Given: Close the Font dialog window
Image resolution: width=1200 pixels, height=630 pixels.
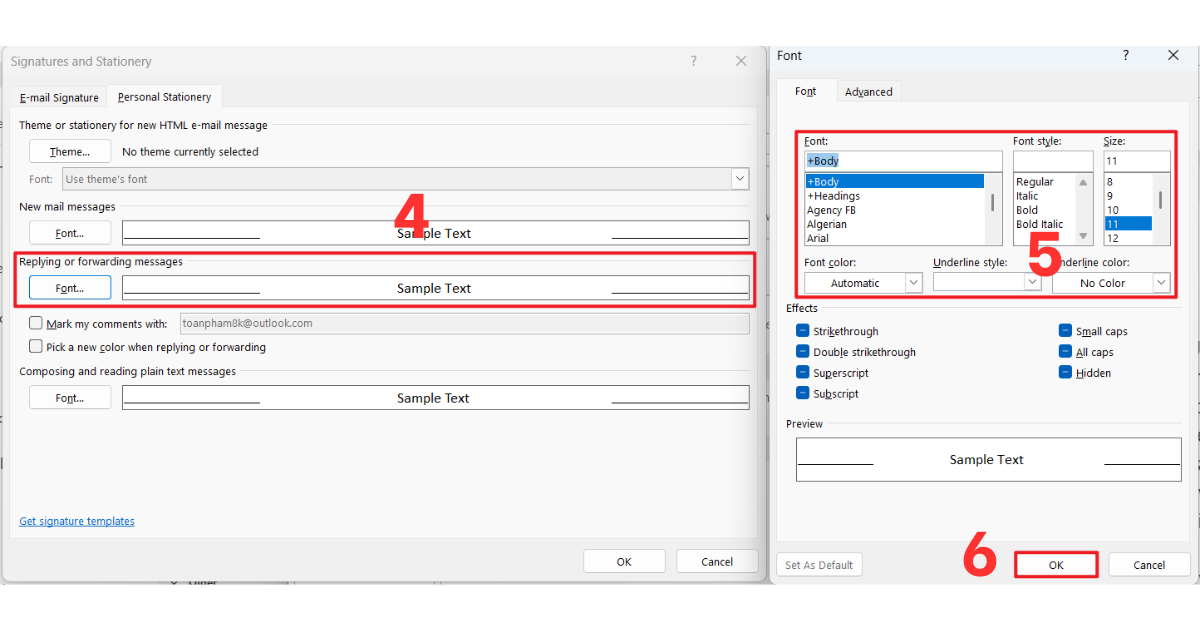Looking at the screenshot, I should click(x=1173, y=56).
